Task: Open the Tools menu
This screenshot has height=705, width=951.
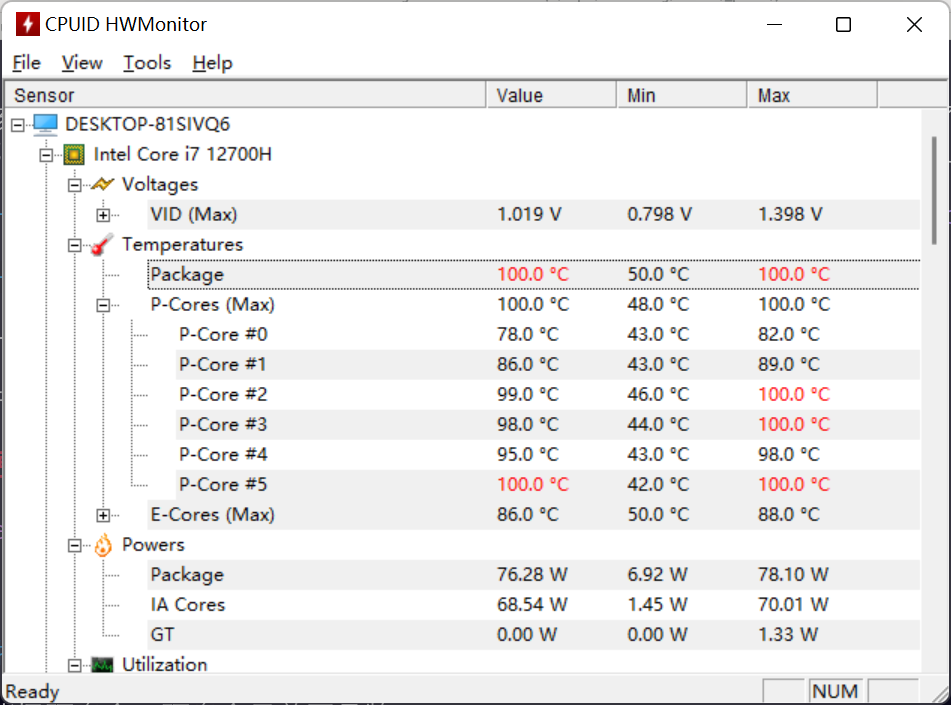Action: point(147,62)
